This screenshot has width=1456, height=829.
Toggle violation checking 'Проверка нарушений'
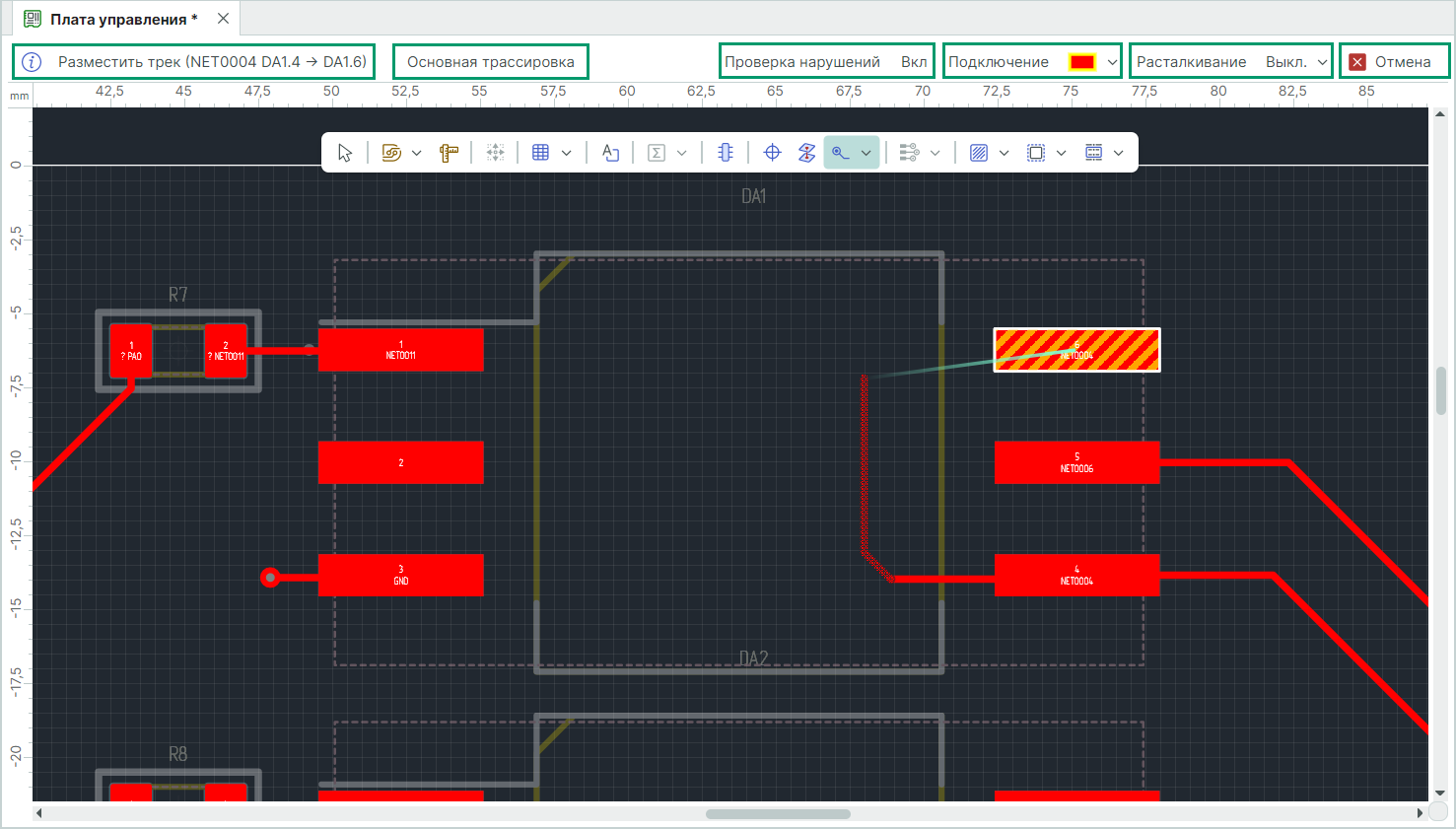(826, 61)
